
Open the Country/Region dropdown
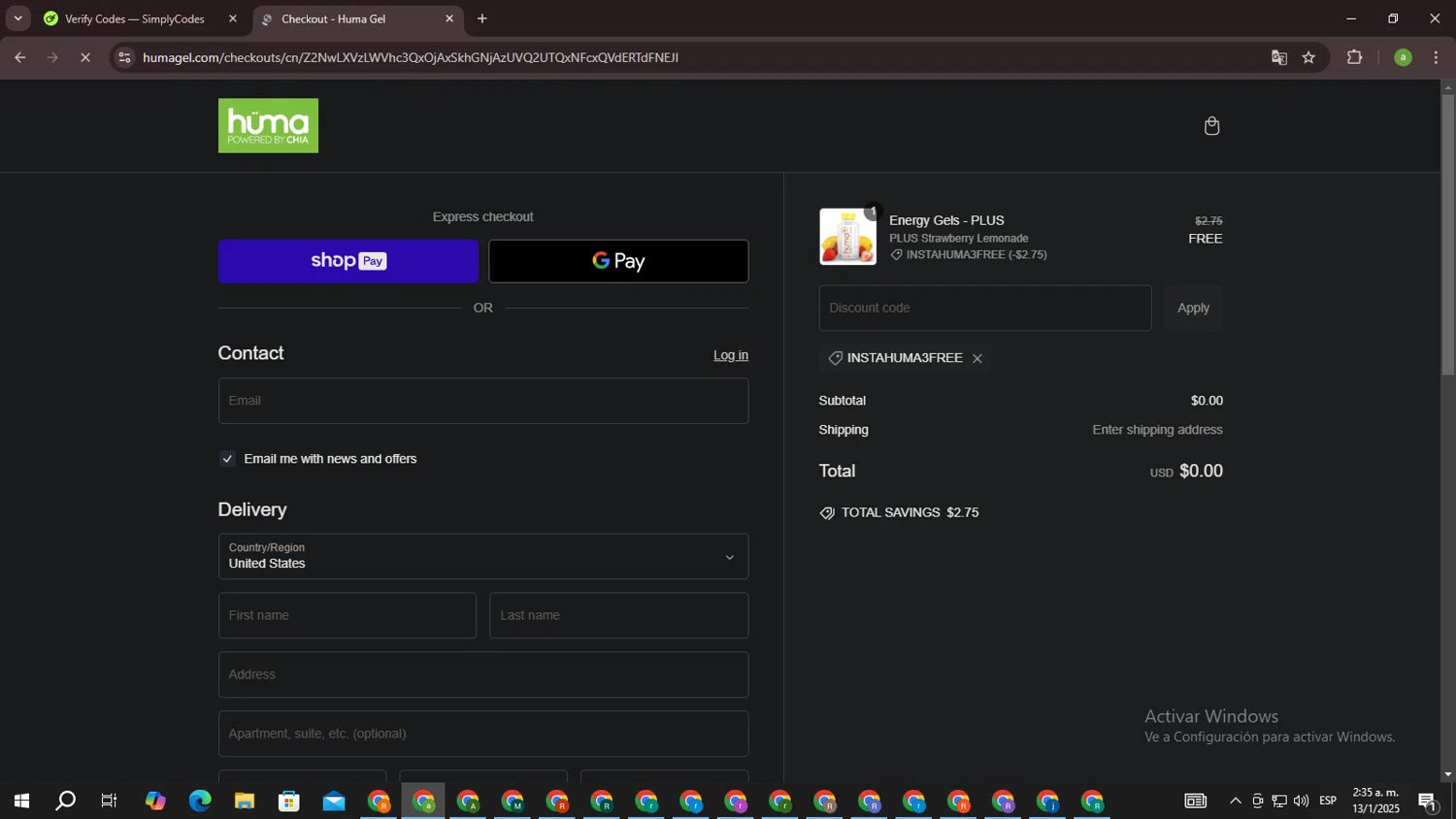(x=483, y=557)
